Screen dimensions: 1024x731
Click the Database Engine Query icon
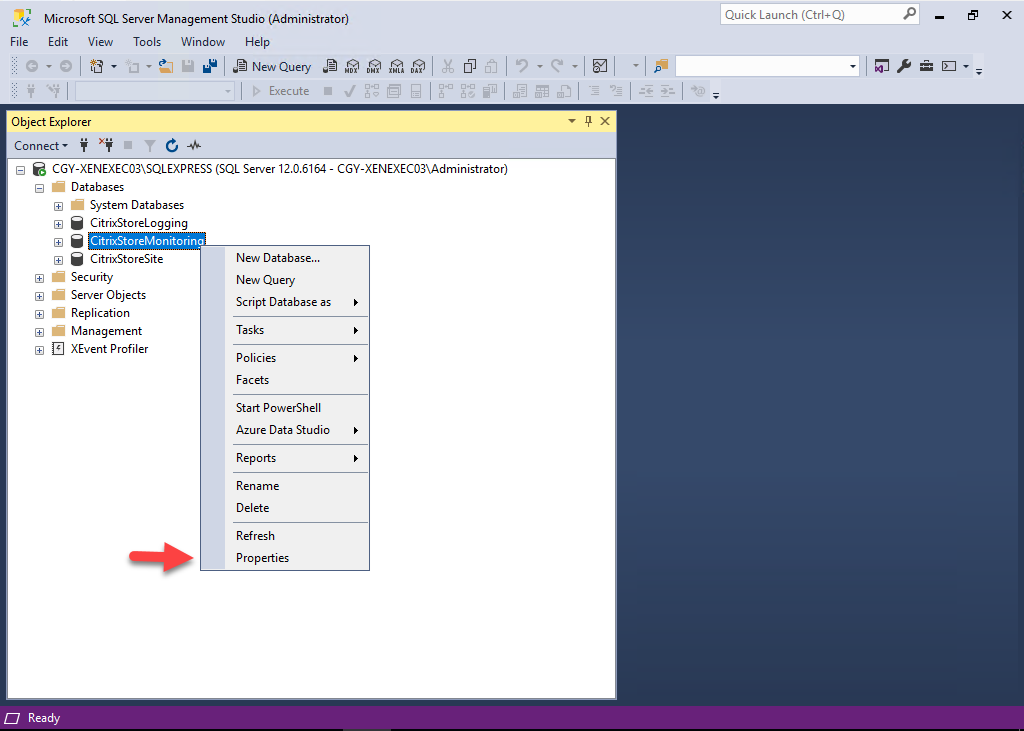(x=330, y=67)
